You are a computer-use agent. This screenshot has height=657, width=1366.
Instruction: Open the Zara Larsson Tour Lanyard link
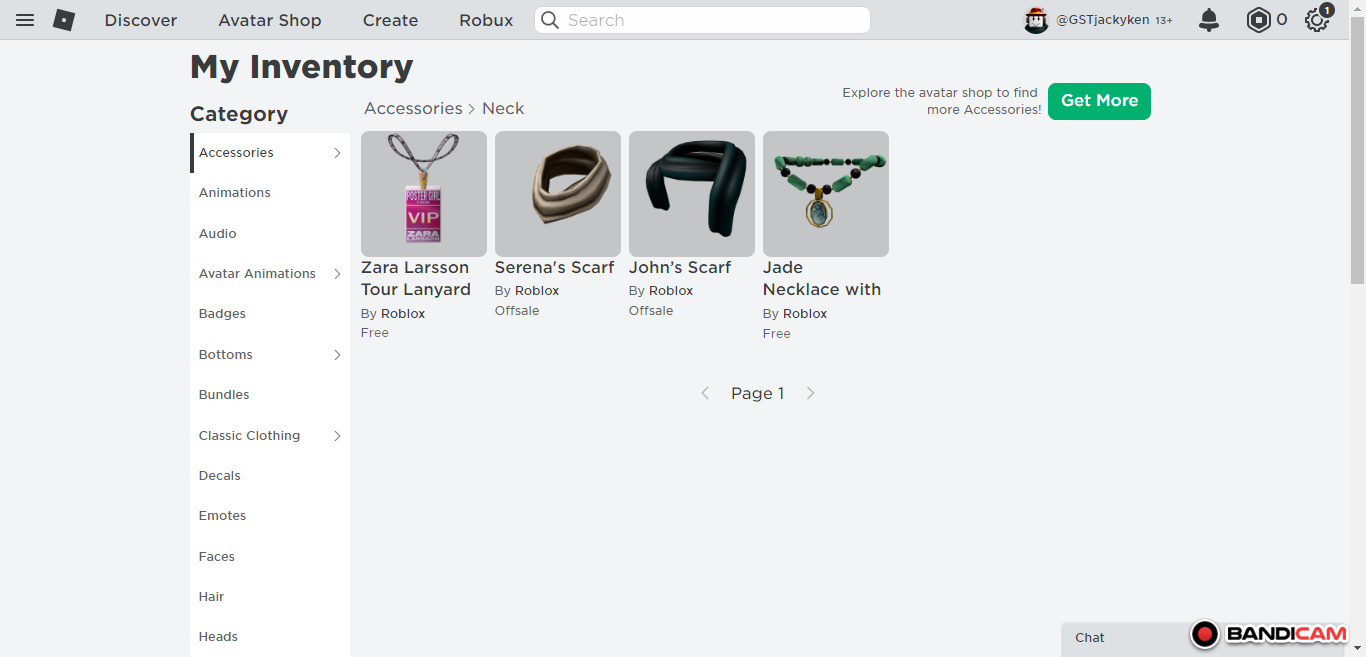click(415, 279)
